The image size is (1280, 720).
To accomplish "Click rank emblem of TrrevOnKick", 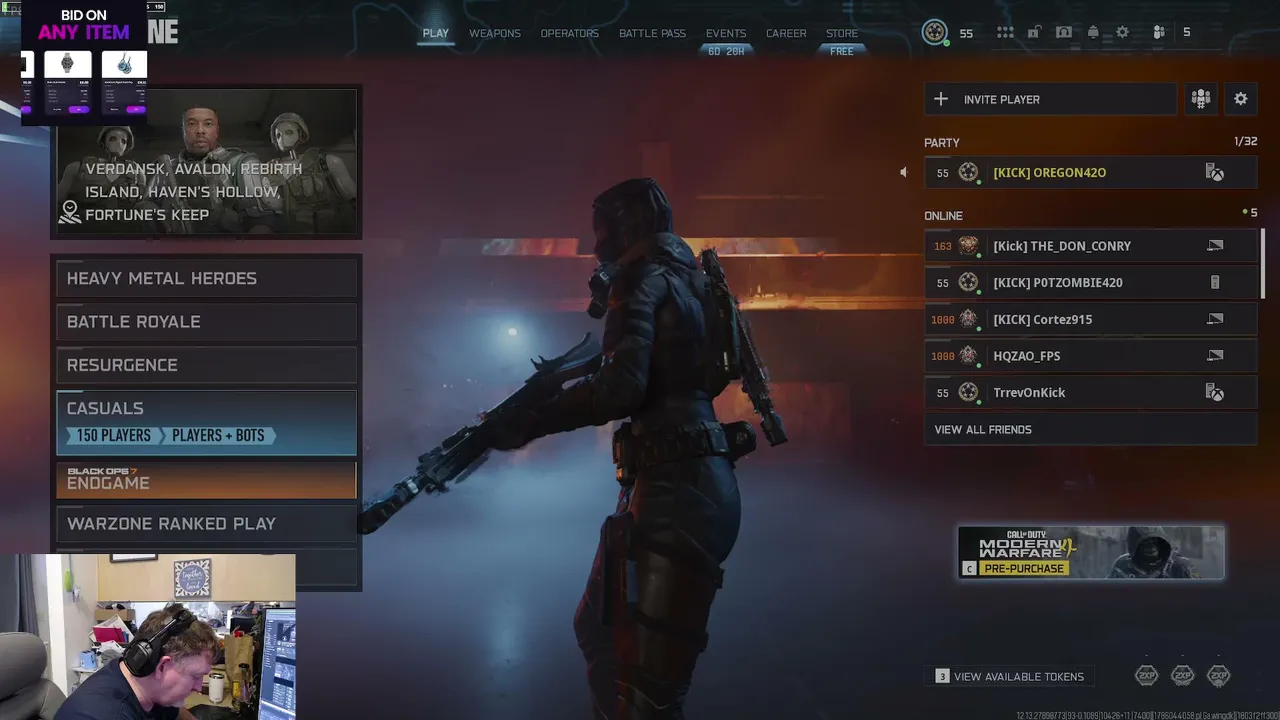I will pos(968,392).
